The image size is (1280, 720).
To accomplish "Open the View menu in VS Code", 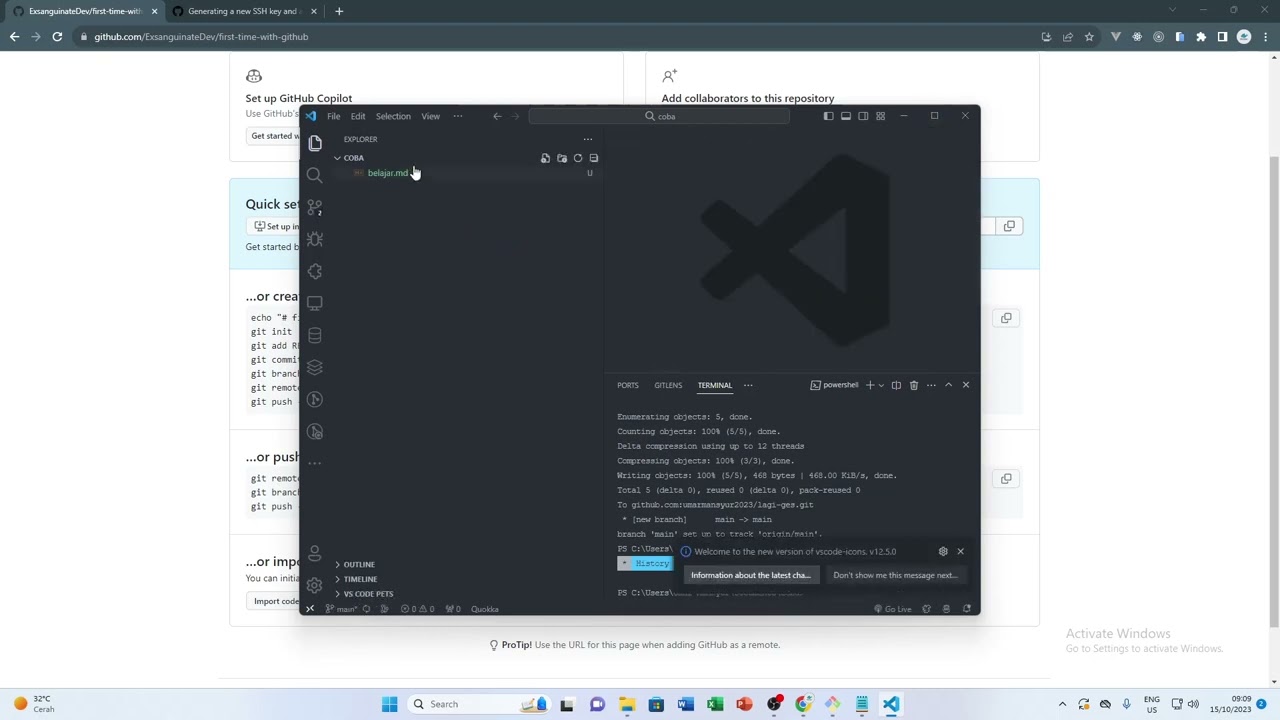I will (430, 116).
